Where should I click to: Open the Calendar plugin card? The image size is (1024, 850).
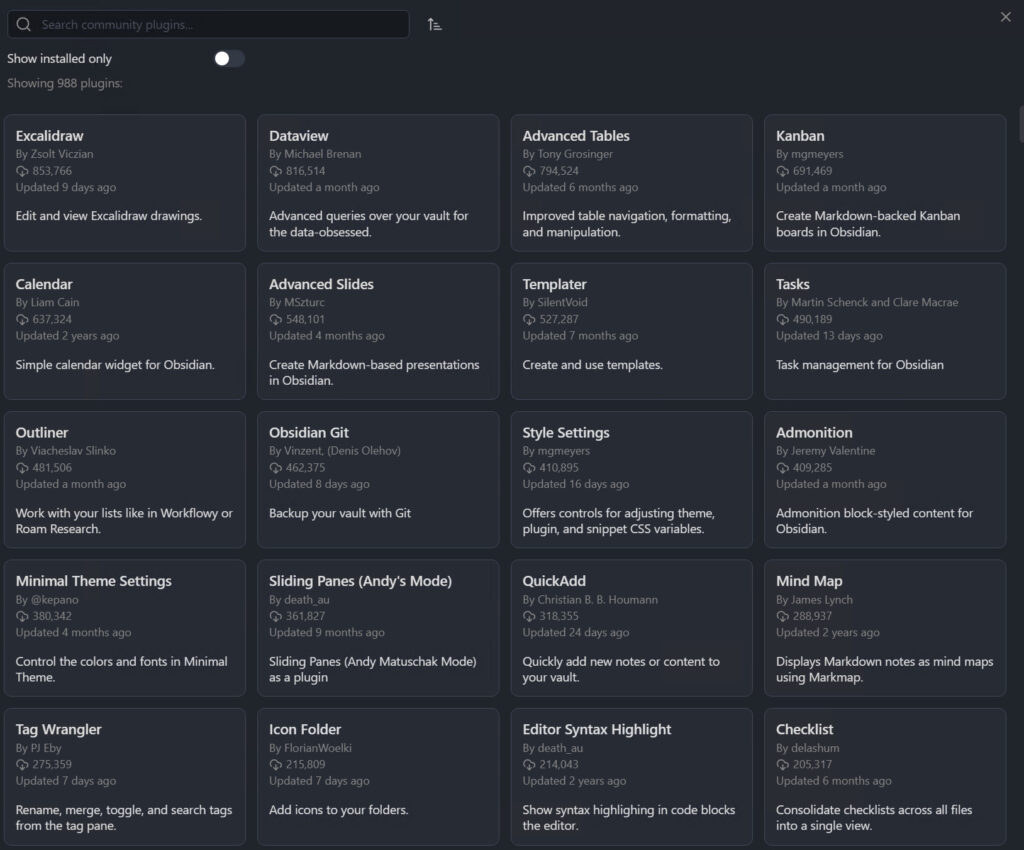(125, 331)
